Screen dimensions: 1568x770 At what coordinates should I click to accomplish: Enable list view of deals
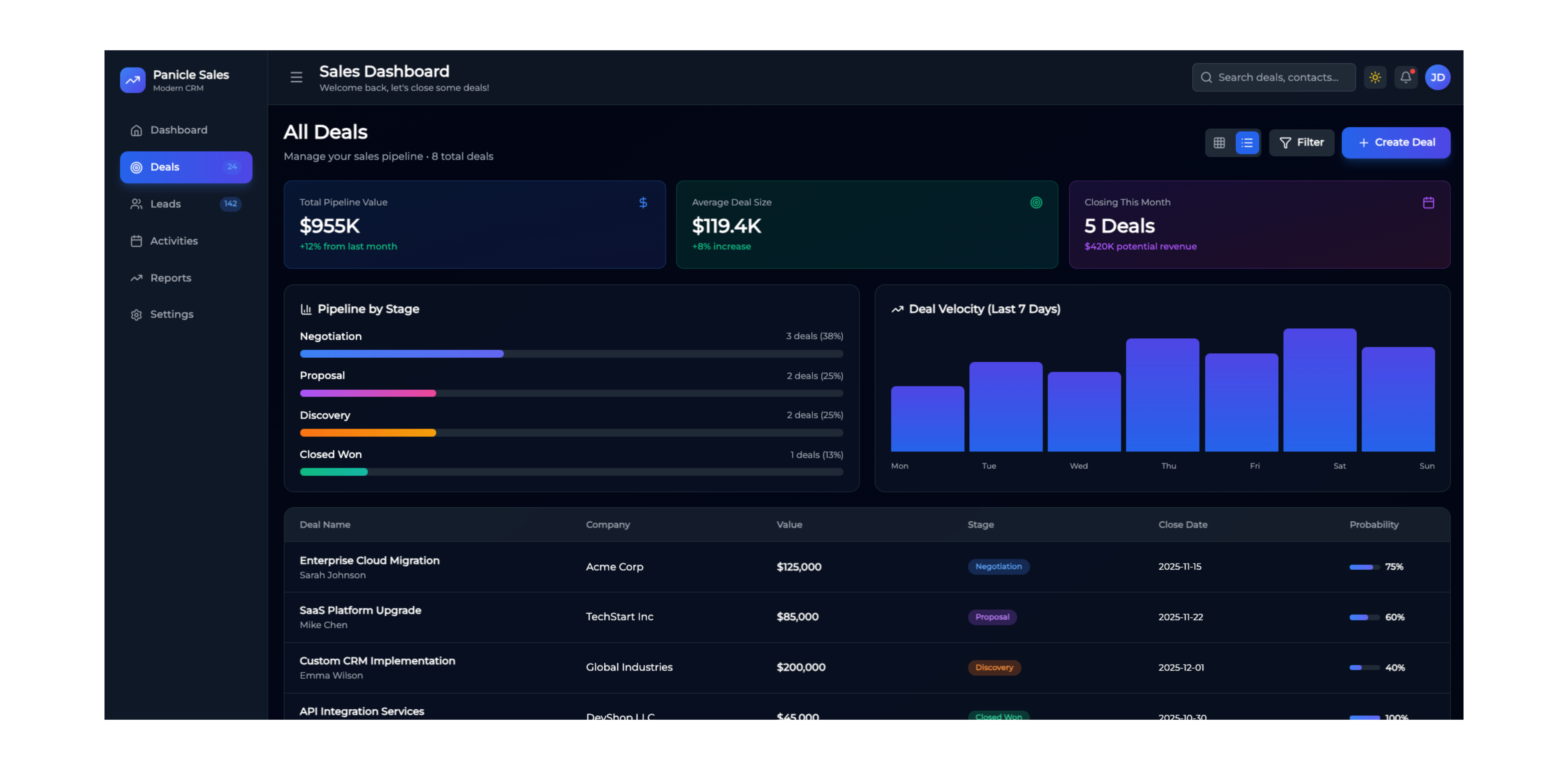1247,142
